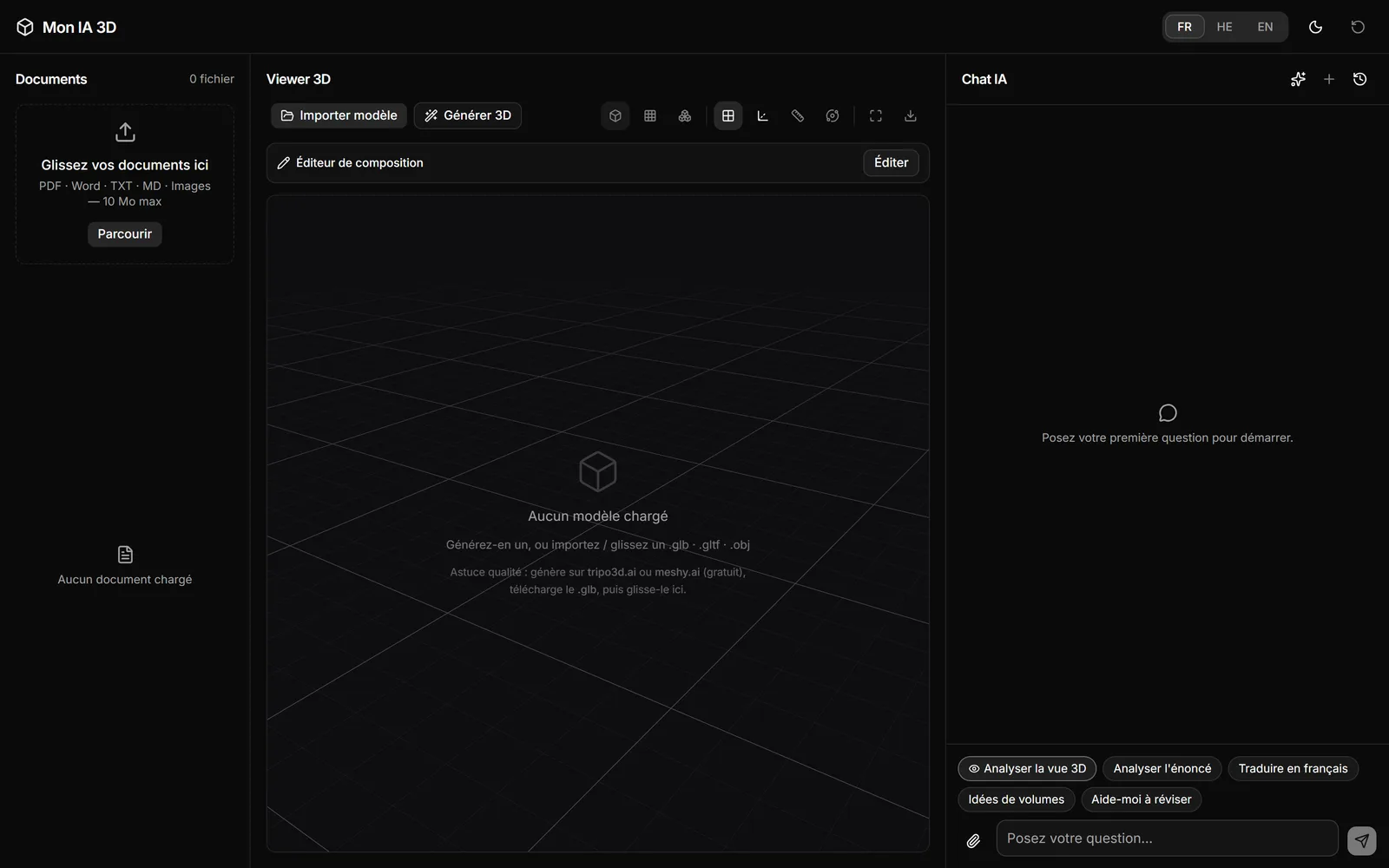Switch language to FR
The image size is (1389, 868).
pos(1184,27)
